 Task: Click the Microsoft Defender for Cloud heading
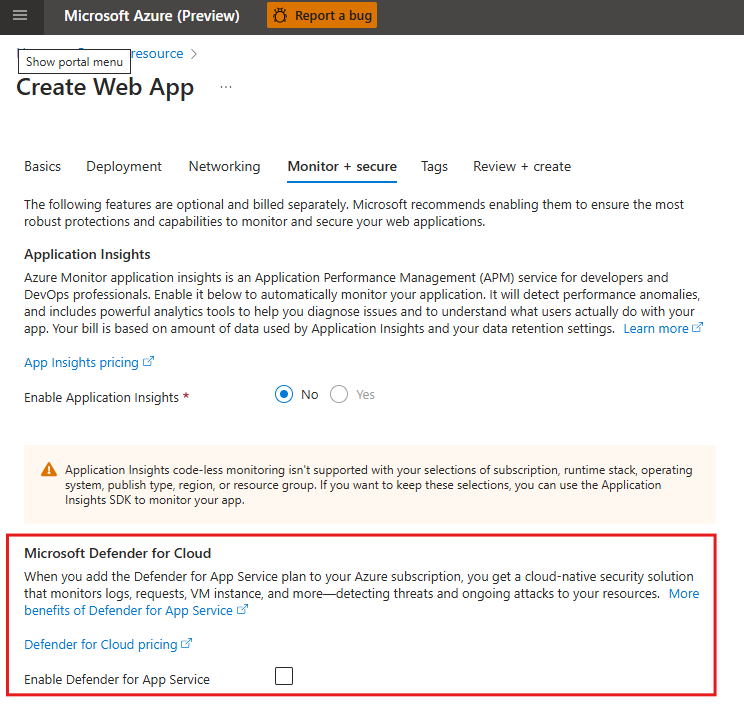118,553
